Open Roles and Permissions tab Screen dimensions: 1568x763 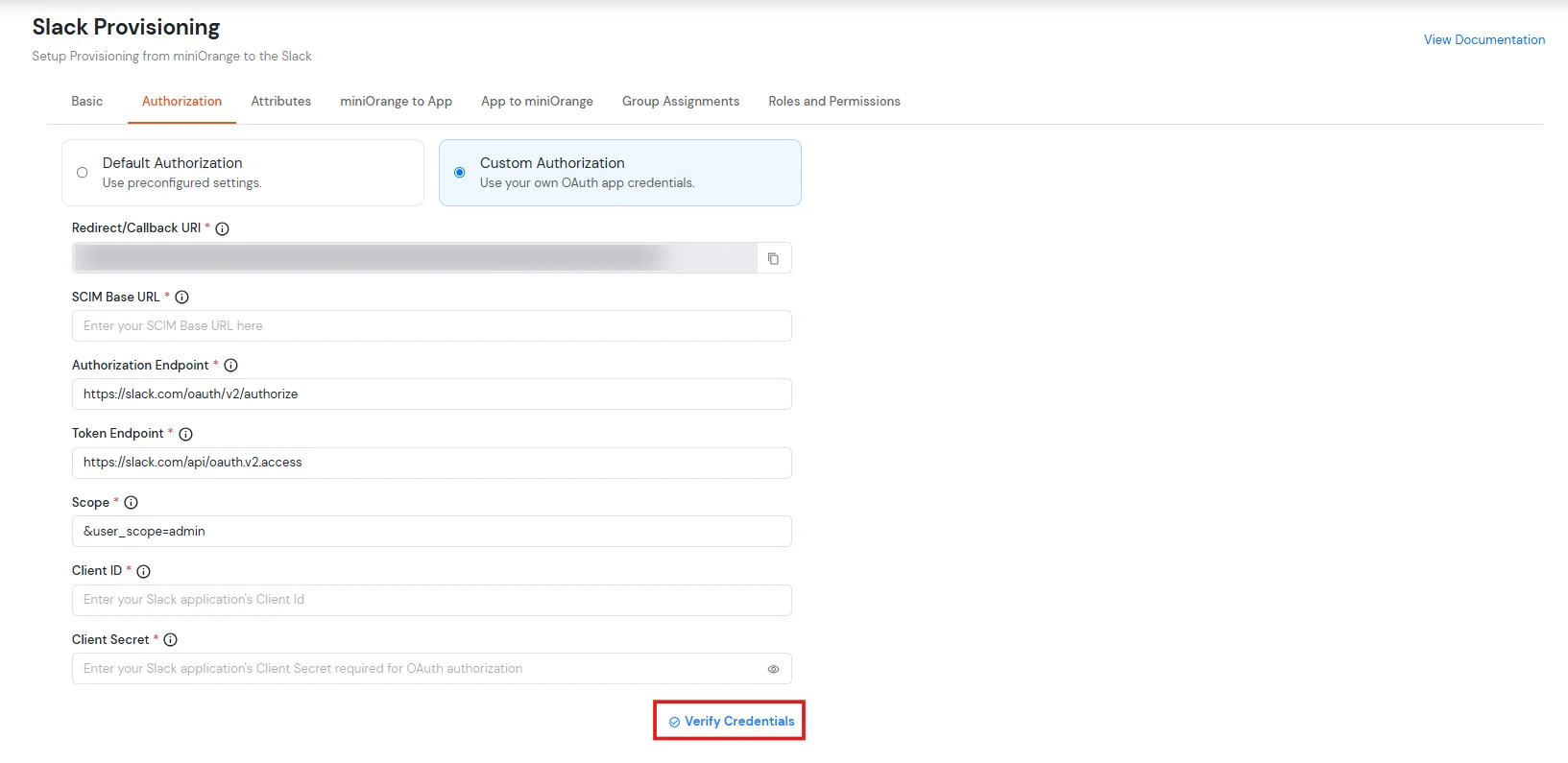point(834,101)
